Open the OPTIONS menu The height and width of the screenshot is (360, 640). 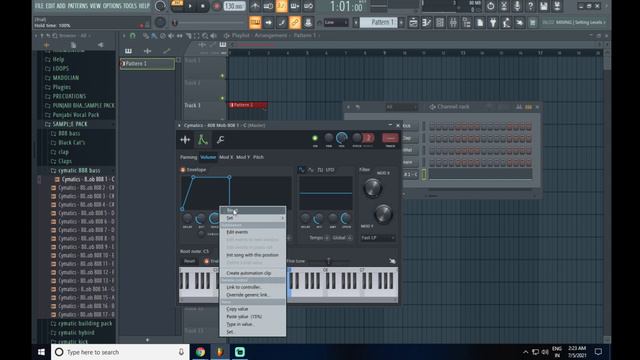tap(112, 6)
